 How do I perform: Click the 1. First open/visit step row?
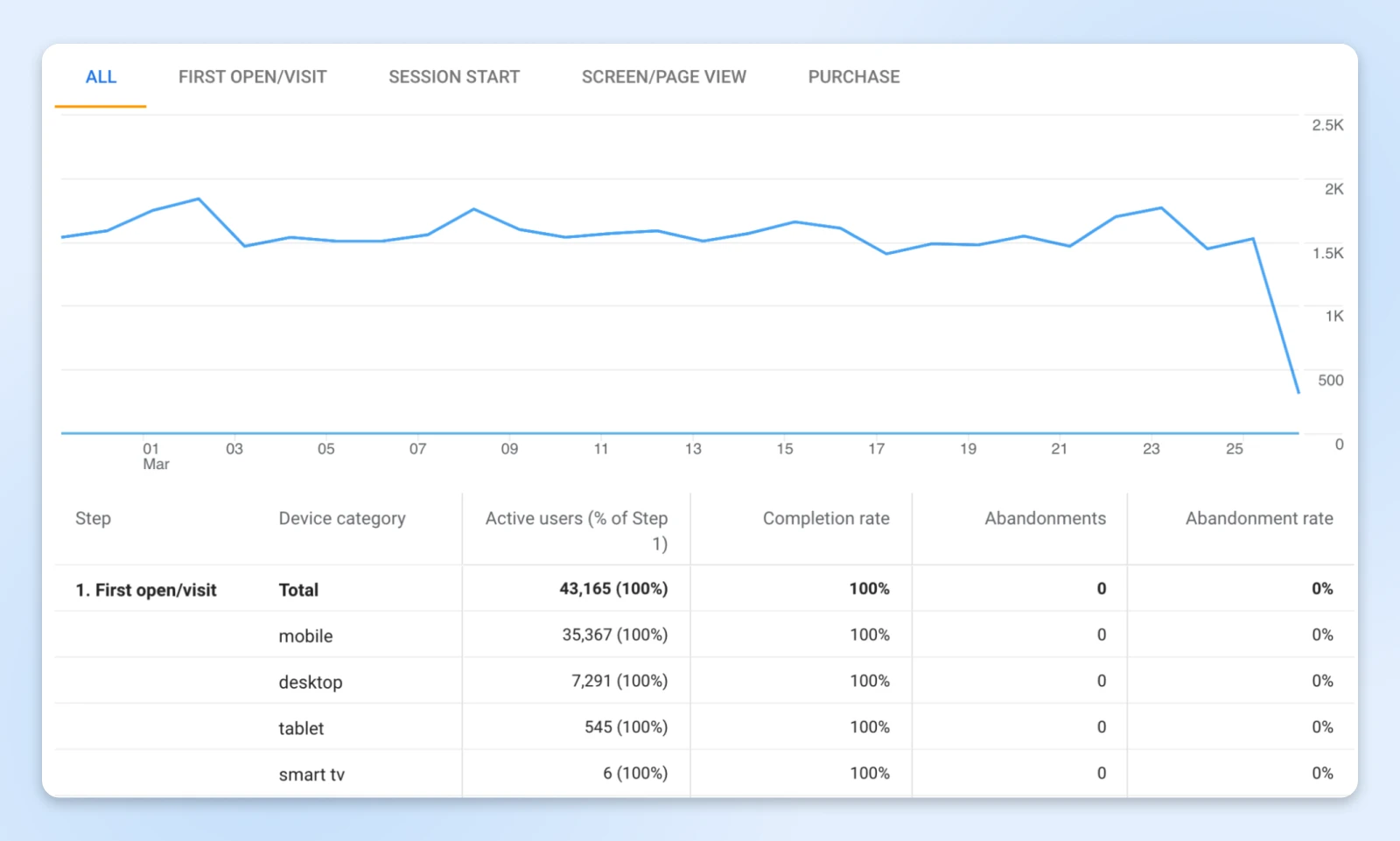(146, 590)
